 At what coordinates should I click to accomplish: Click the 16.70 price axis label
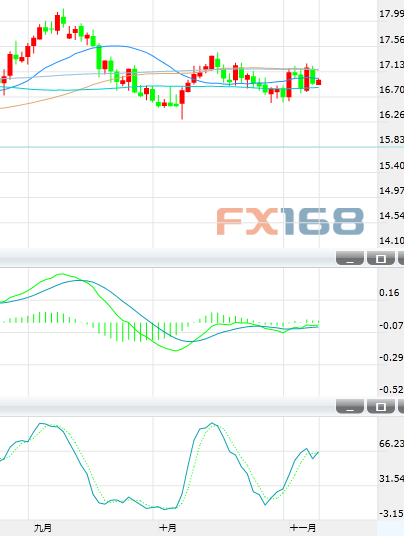coord(391,90)
